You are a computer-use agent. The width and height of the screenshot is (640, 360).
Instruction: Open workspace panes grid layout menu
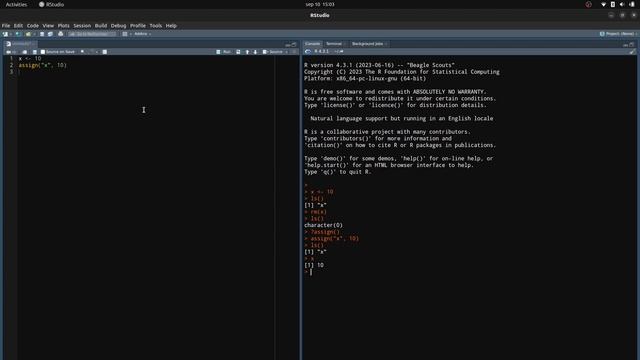125,34
